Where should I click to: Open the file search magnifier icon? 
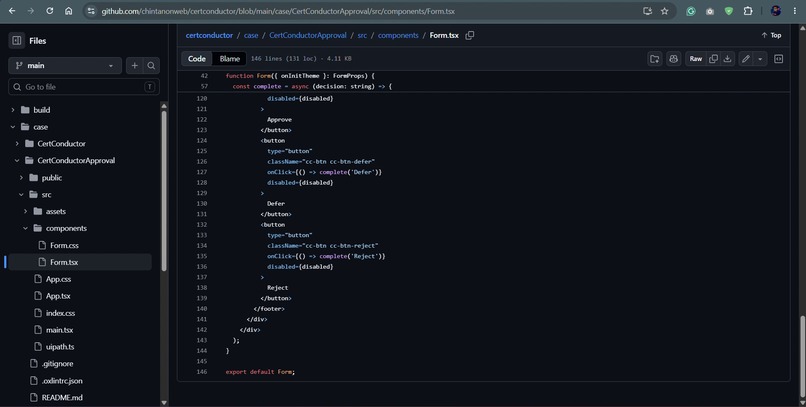151,66
